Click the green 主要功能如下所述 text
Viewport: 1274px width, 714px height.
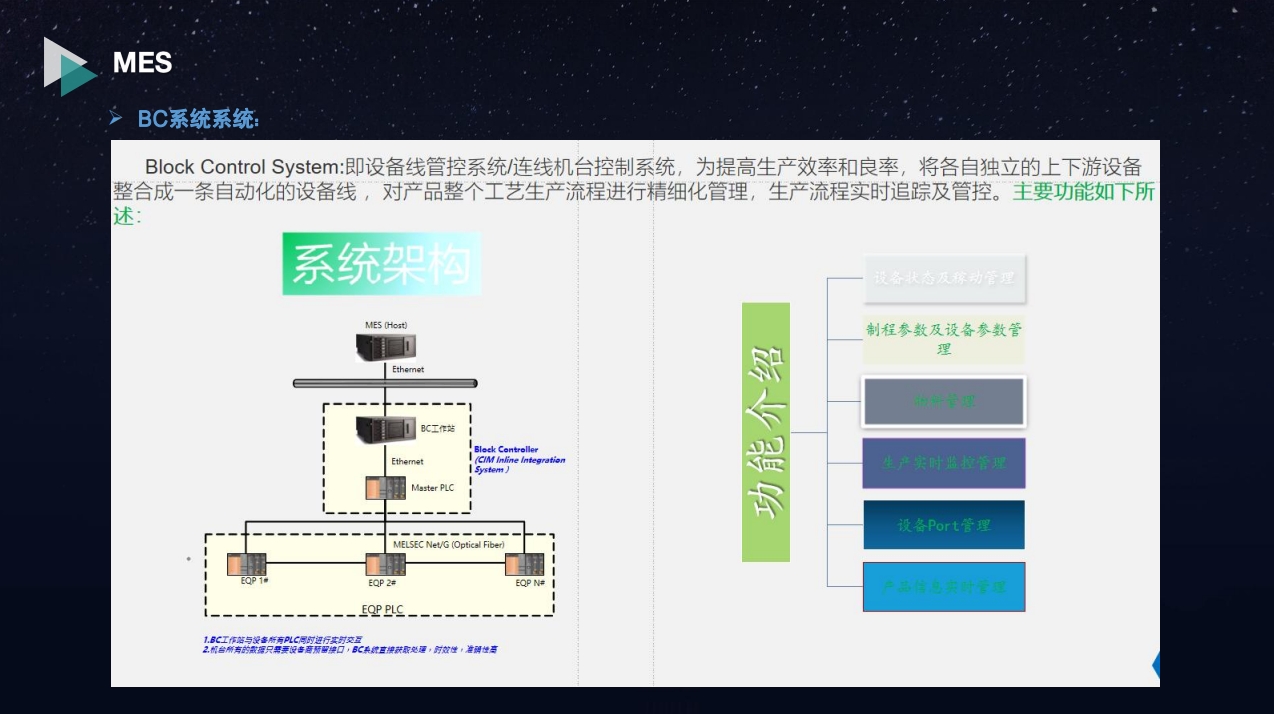(x=634, y=203)
